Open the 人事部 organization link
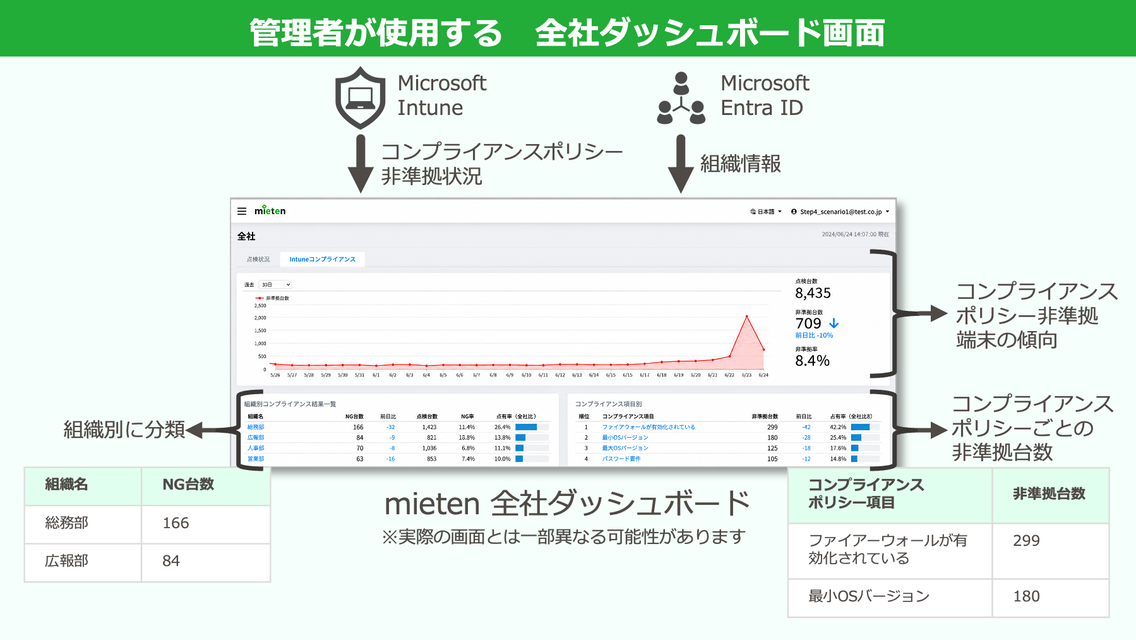The width and height of the screenshot is (1136, 640). (x=256, y=449)
